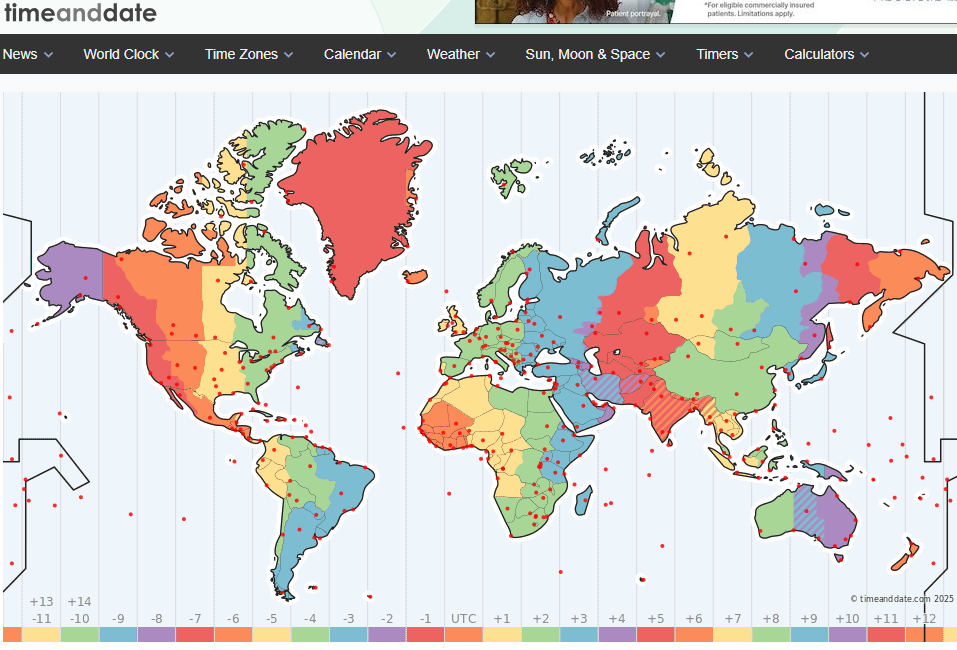Expand the chevron next to Calculators
This screenshot has width=957, height=650.
pos(864,55)
